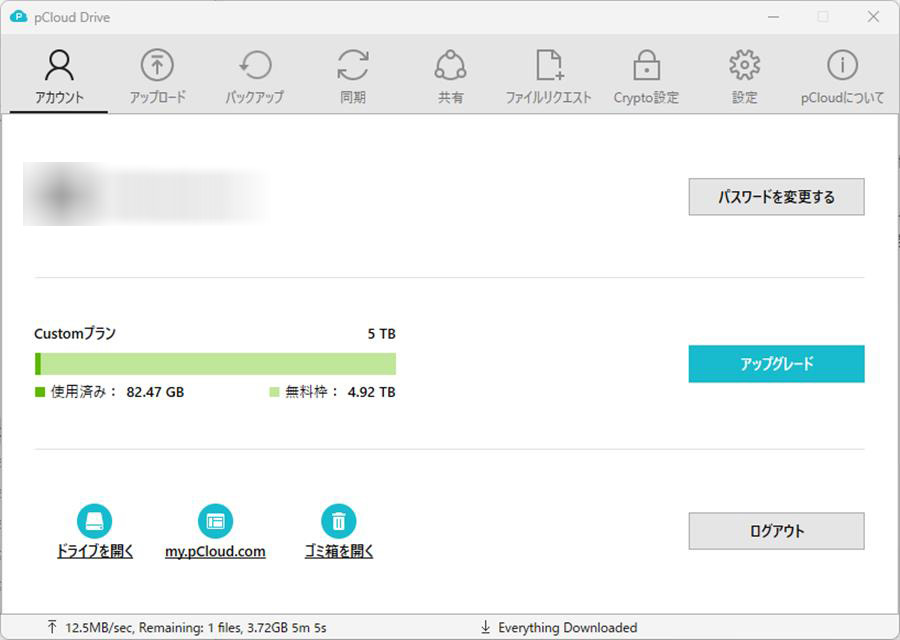Click the upload arrow status icon
The image size is (900, 640).
point(52,627)
